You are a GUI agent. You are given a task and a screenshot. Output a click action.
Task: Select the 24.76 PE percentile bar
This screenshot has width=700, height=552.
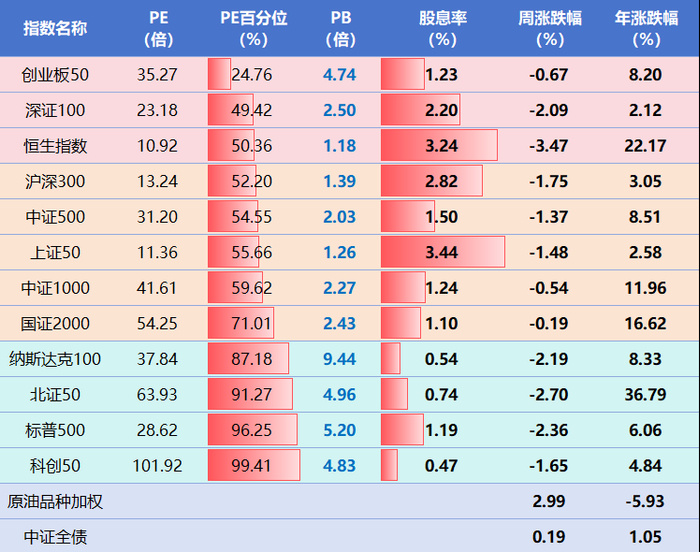click(x=219, y=74)
